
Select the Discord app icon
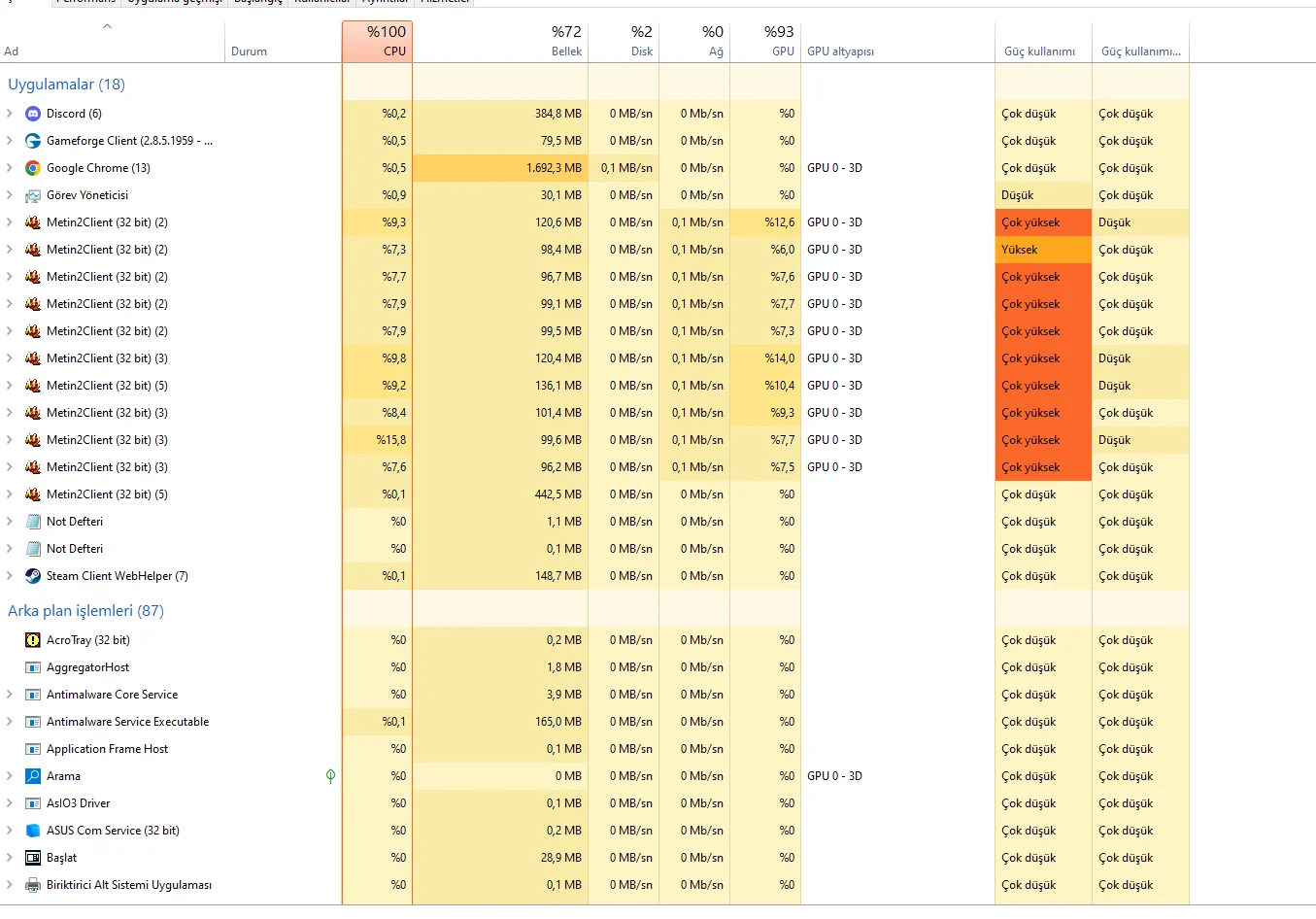[33, 114]
